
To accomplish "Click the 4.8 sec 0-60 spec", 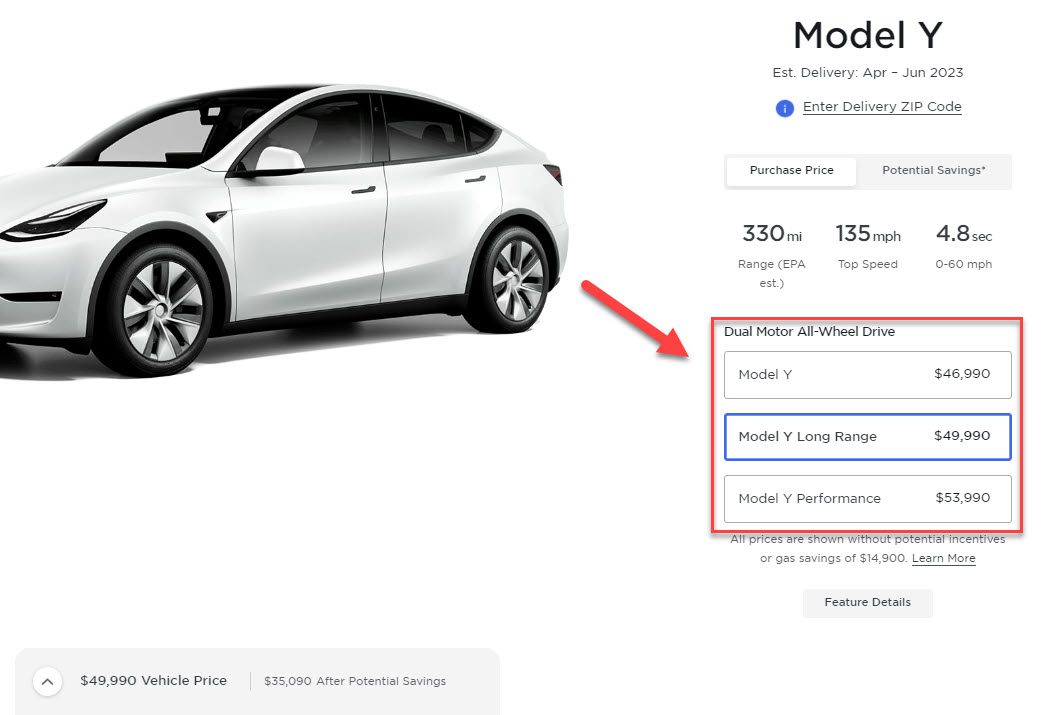I will (962, 245).
